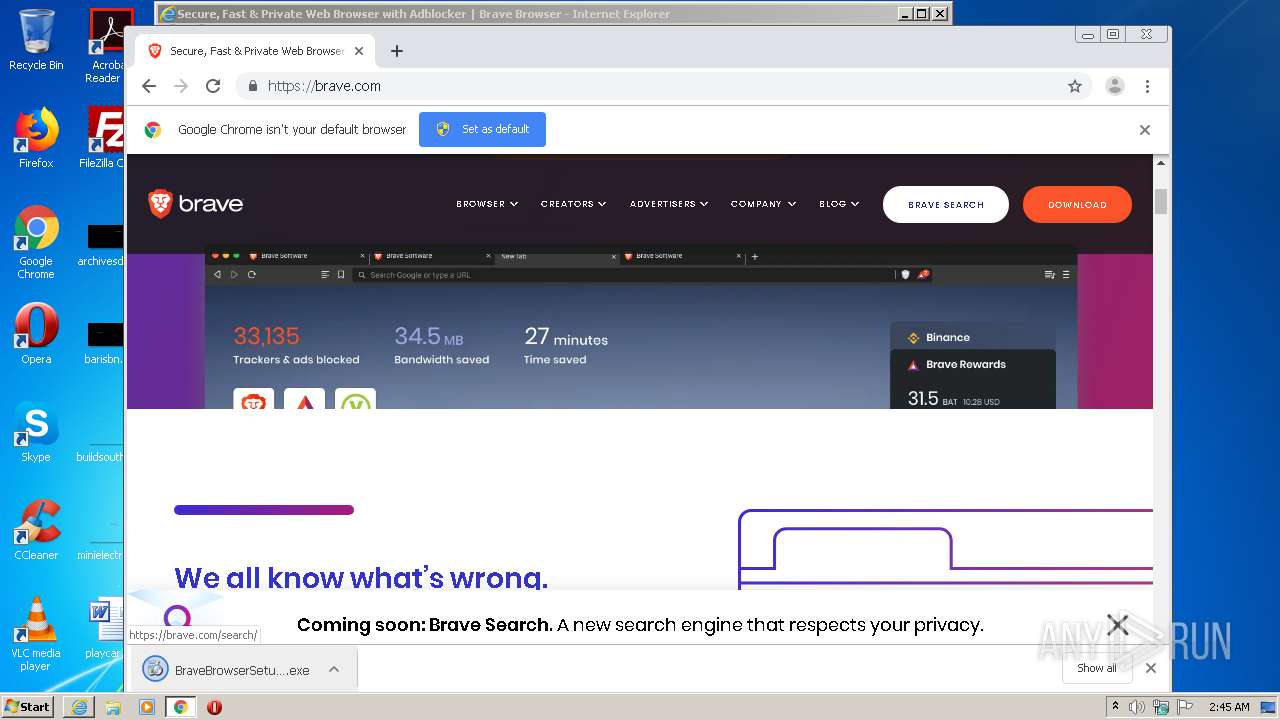Click the taskbar clock 2:45 AM

pyautogui.click(x=1229, y=707)
